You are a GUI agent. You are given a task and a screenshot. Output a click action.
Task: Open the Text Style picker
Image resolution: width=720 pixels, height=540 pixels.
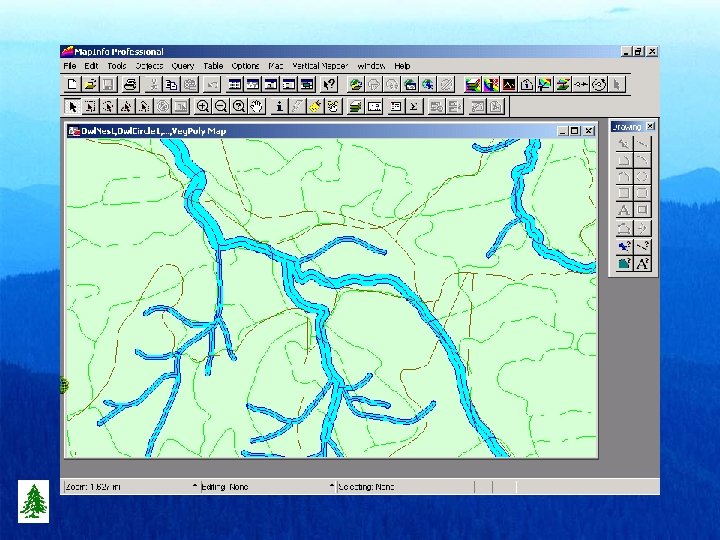[x=642, y=264]
